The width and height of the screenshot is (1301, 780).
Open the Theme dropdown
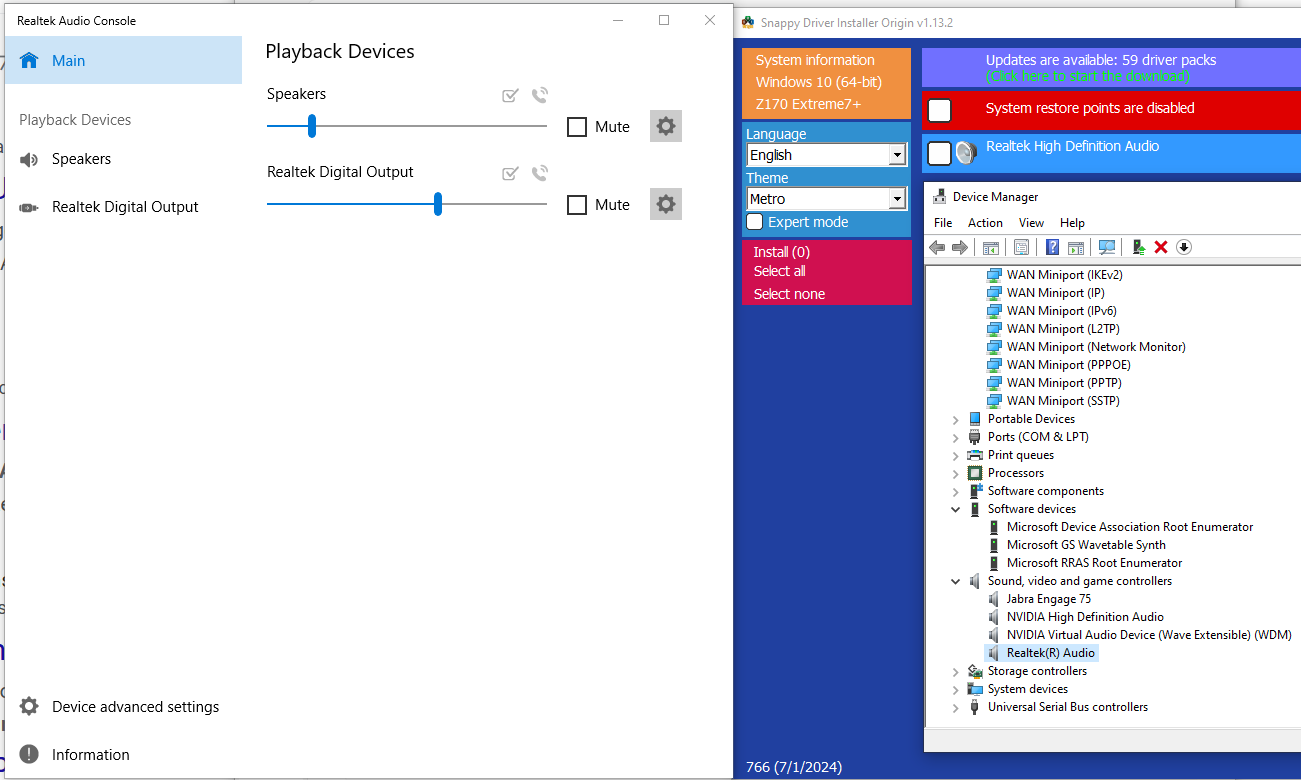click(897, 199)
